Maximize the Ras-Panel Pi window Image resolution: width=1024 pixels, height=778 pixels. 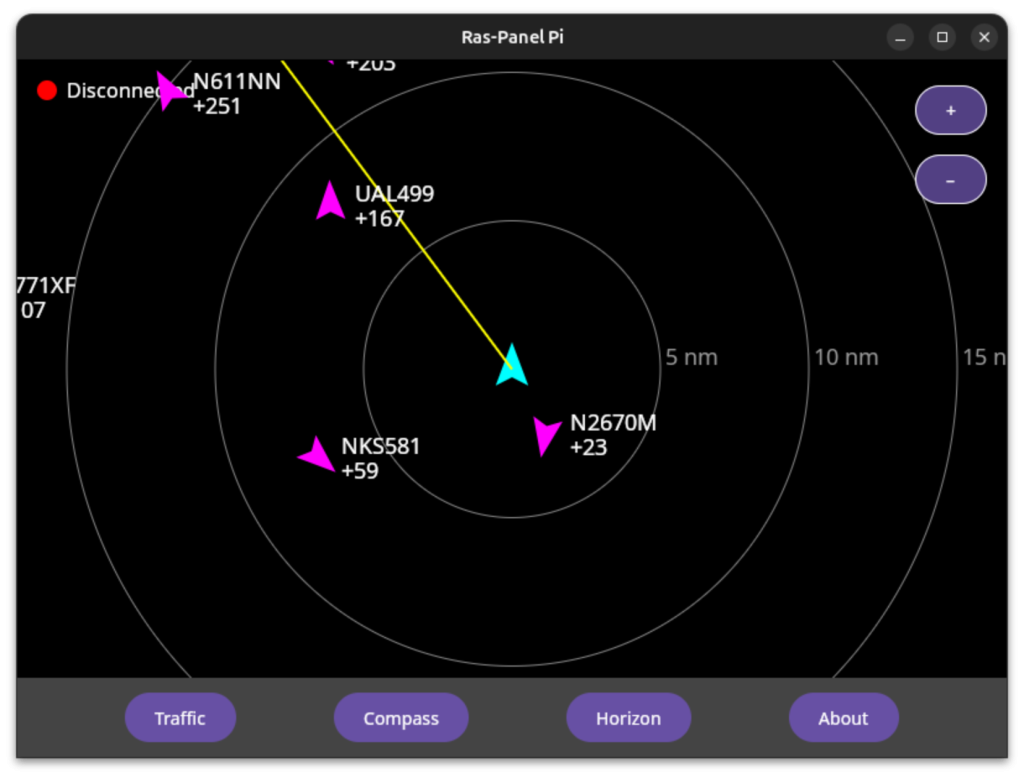[942, 38]
